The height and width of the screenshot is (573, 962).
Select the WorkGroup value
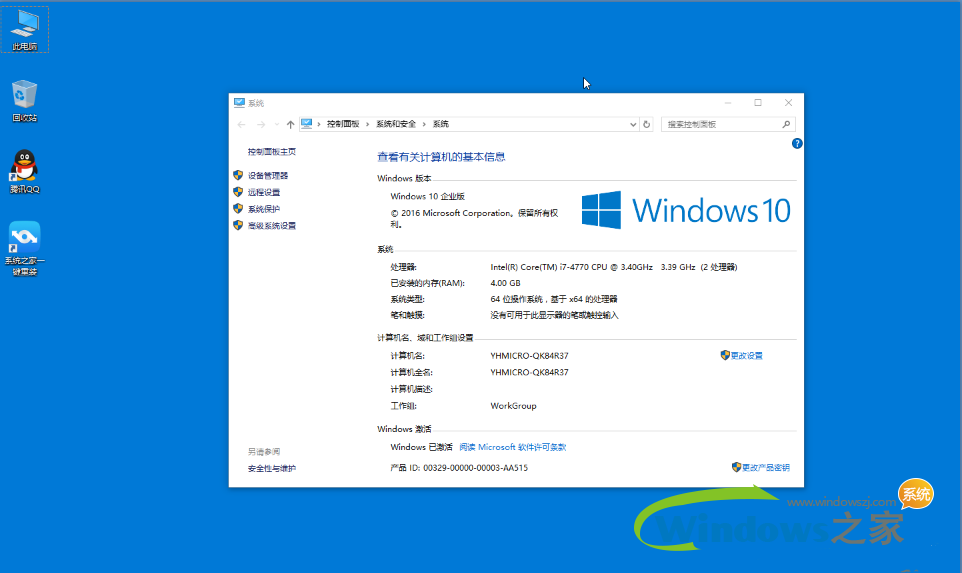coord(514,406)
